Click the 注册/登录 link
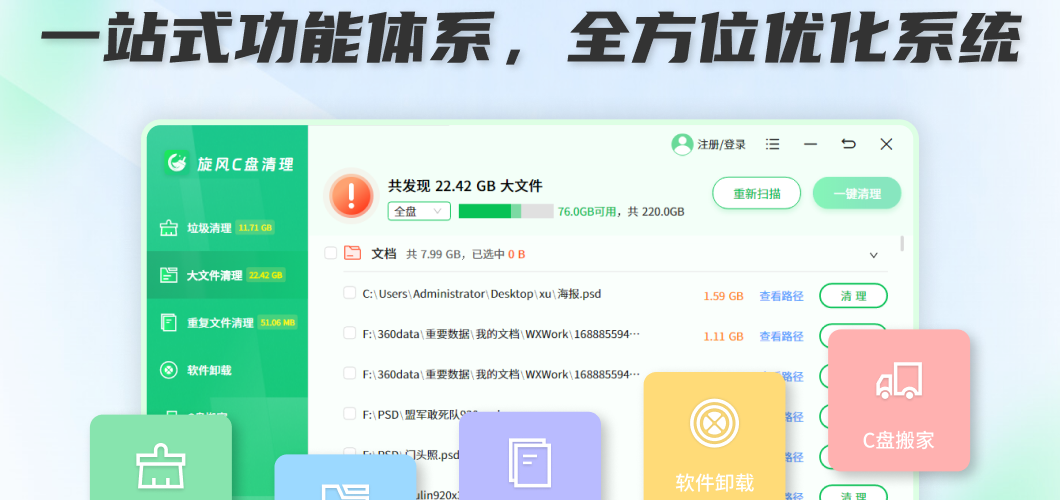The height and width of the screenshot is (500, 1060). [x=722, y=145]
